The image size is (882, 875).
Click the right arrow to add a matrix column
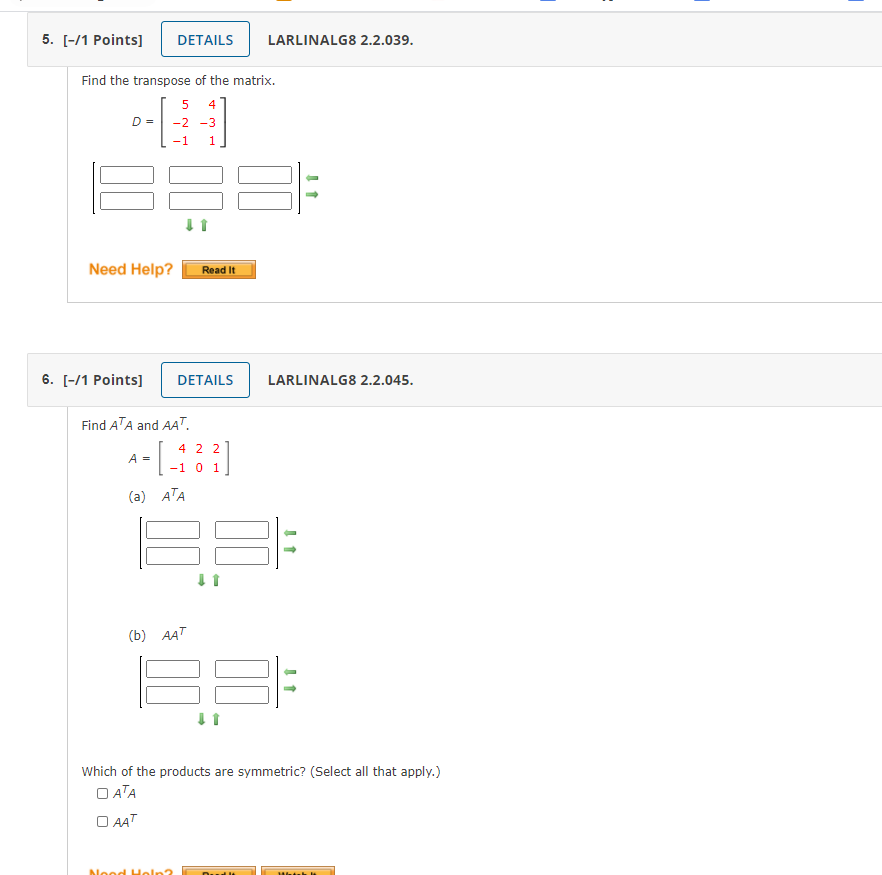click(310, 194)
